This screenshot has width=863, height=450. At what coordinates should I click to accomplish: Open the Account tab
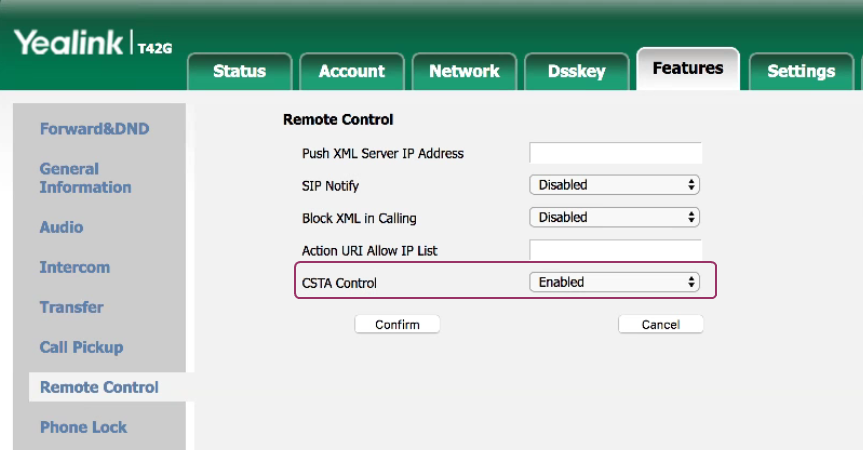pyautogui.click(x=352, y=72)
